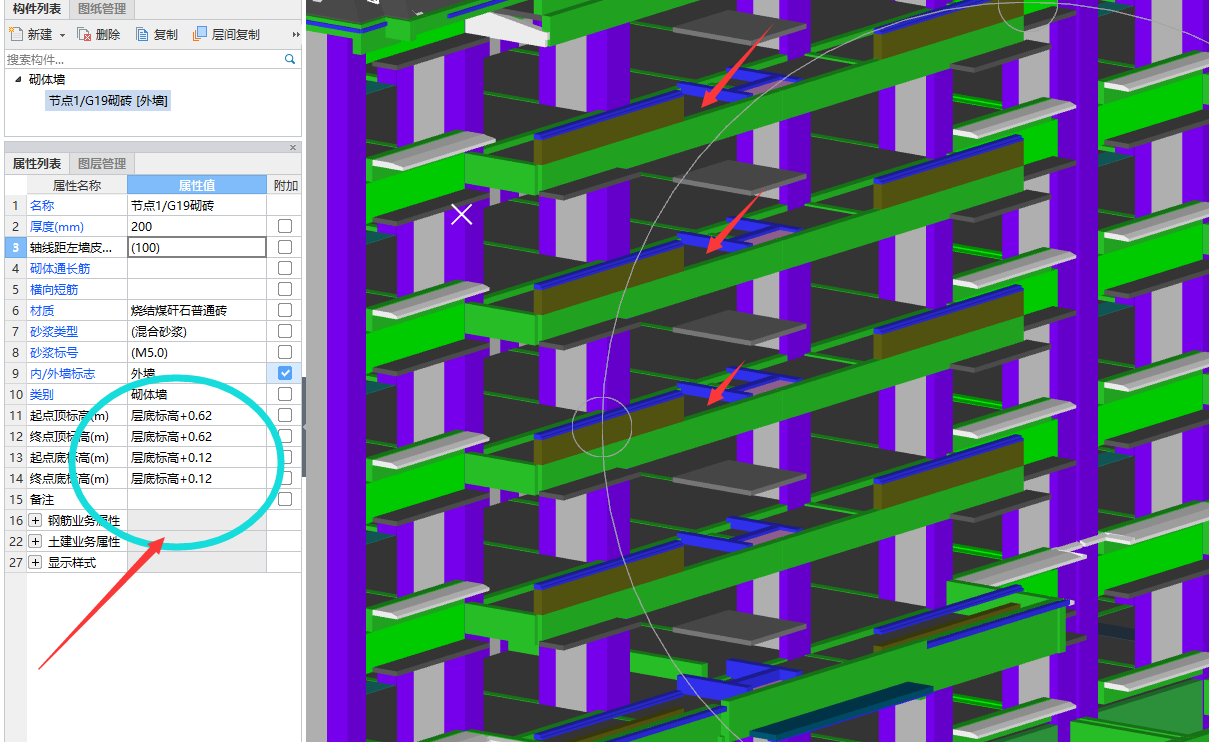Click the 厚度(mm) property name

pyautogui.click(x=57, y=226)
